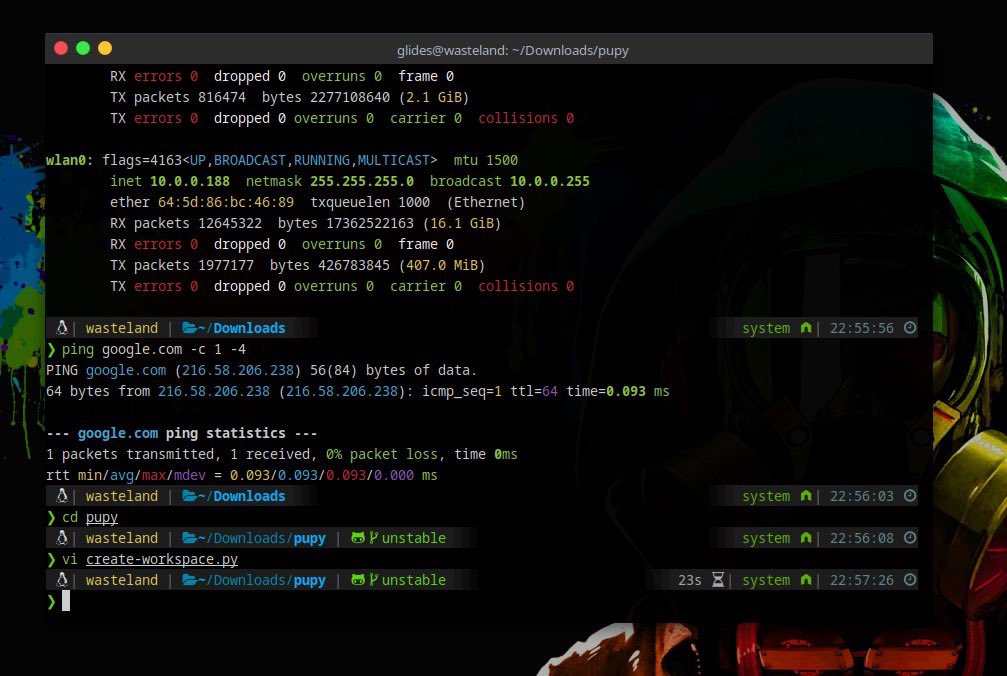Click the clock icon after 22:57:26
Image resolution: width=1007 pixels, height=676 pixels.
(x=909, y=580)
